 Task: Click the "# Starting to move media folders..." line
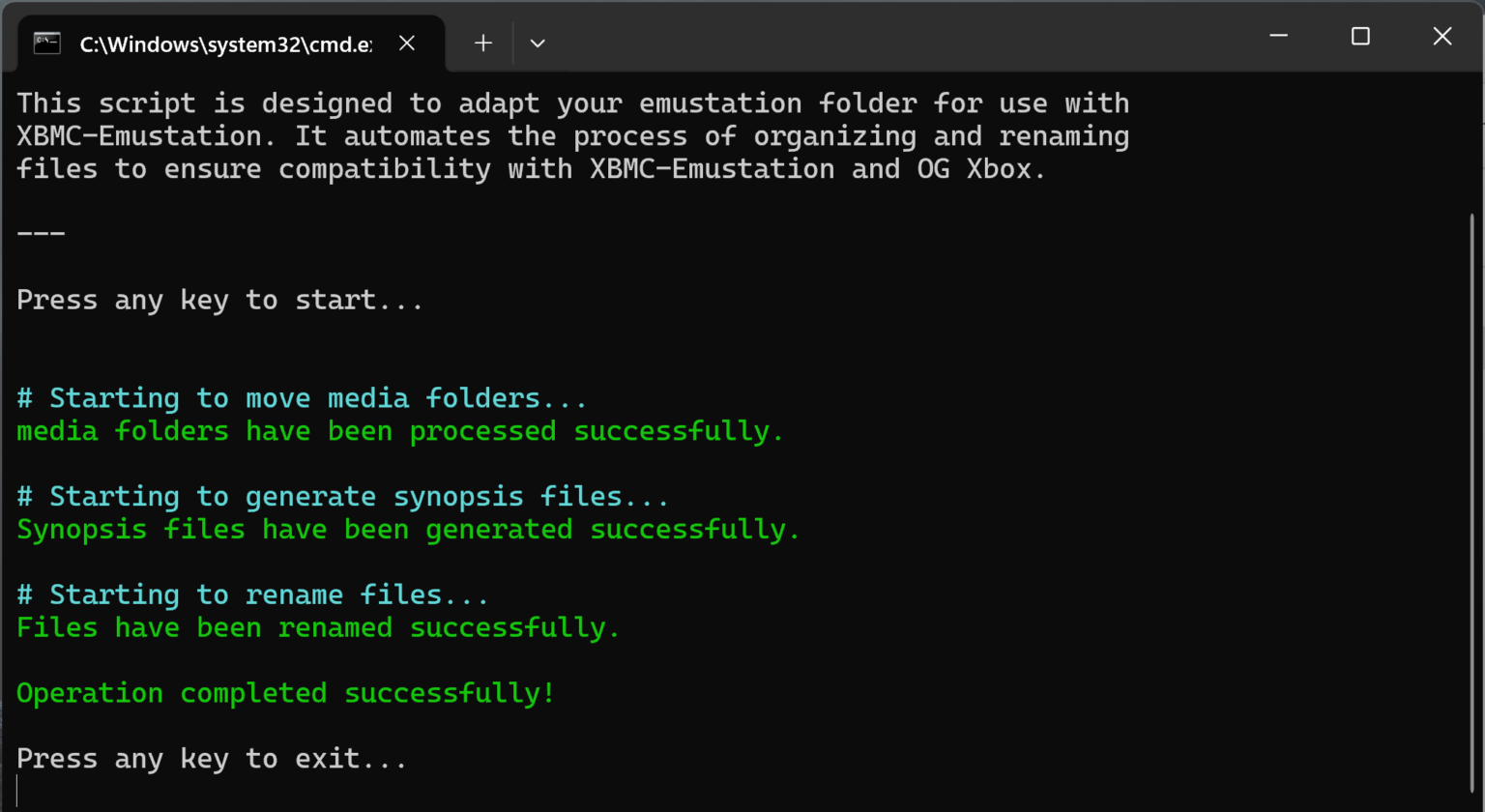tap(302, 398)
